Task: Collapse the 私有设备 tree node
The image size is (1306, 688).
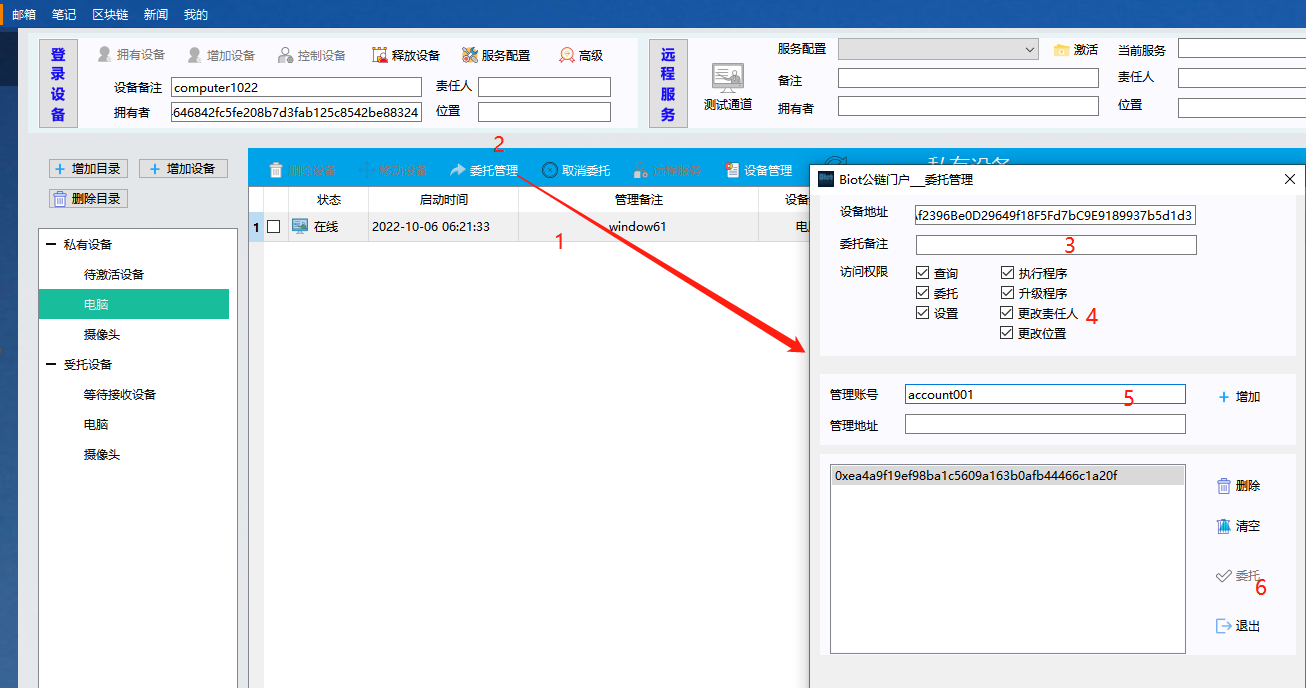Action: pyautogui.click(x=51, y=245)
